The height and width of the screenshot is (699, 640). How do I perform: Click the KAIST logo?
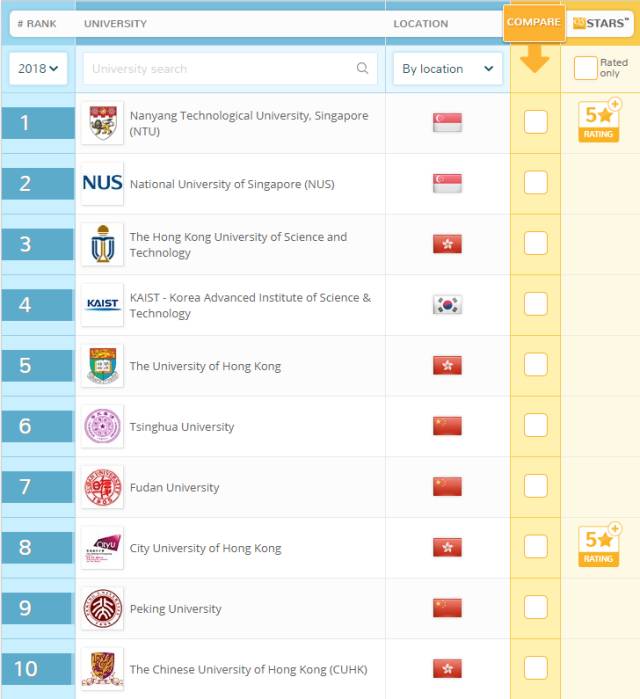click(x=103, y=304)
